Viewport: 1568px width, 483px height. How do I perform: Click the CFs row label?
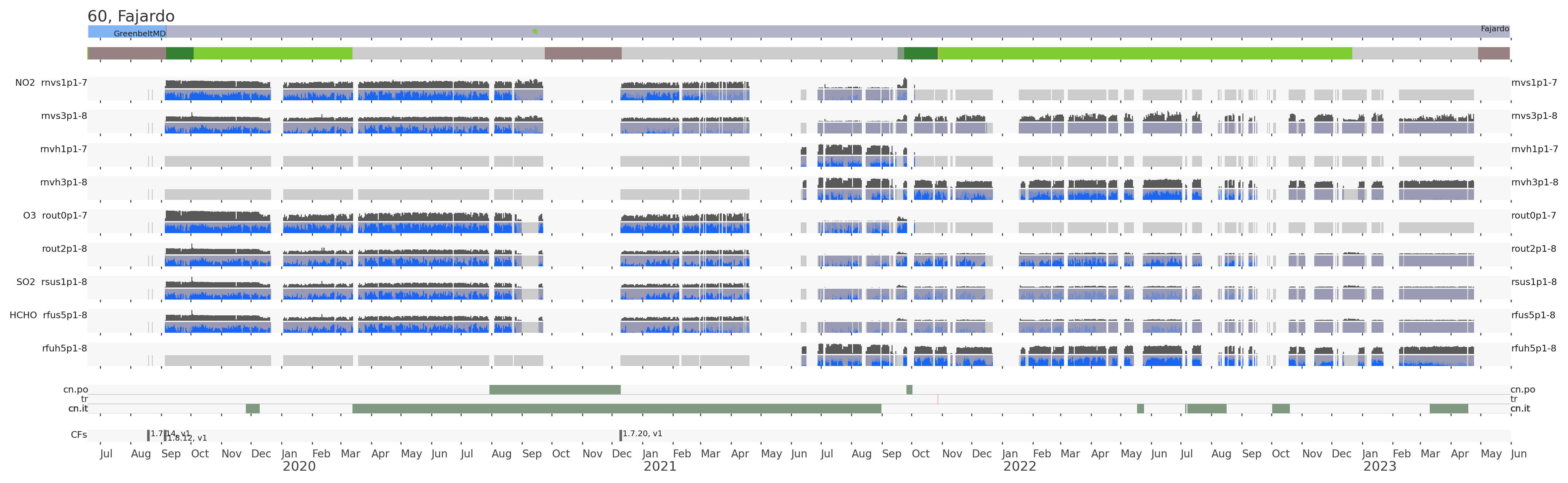[78, 435]
